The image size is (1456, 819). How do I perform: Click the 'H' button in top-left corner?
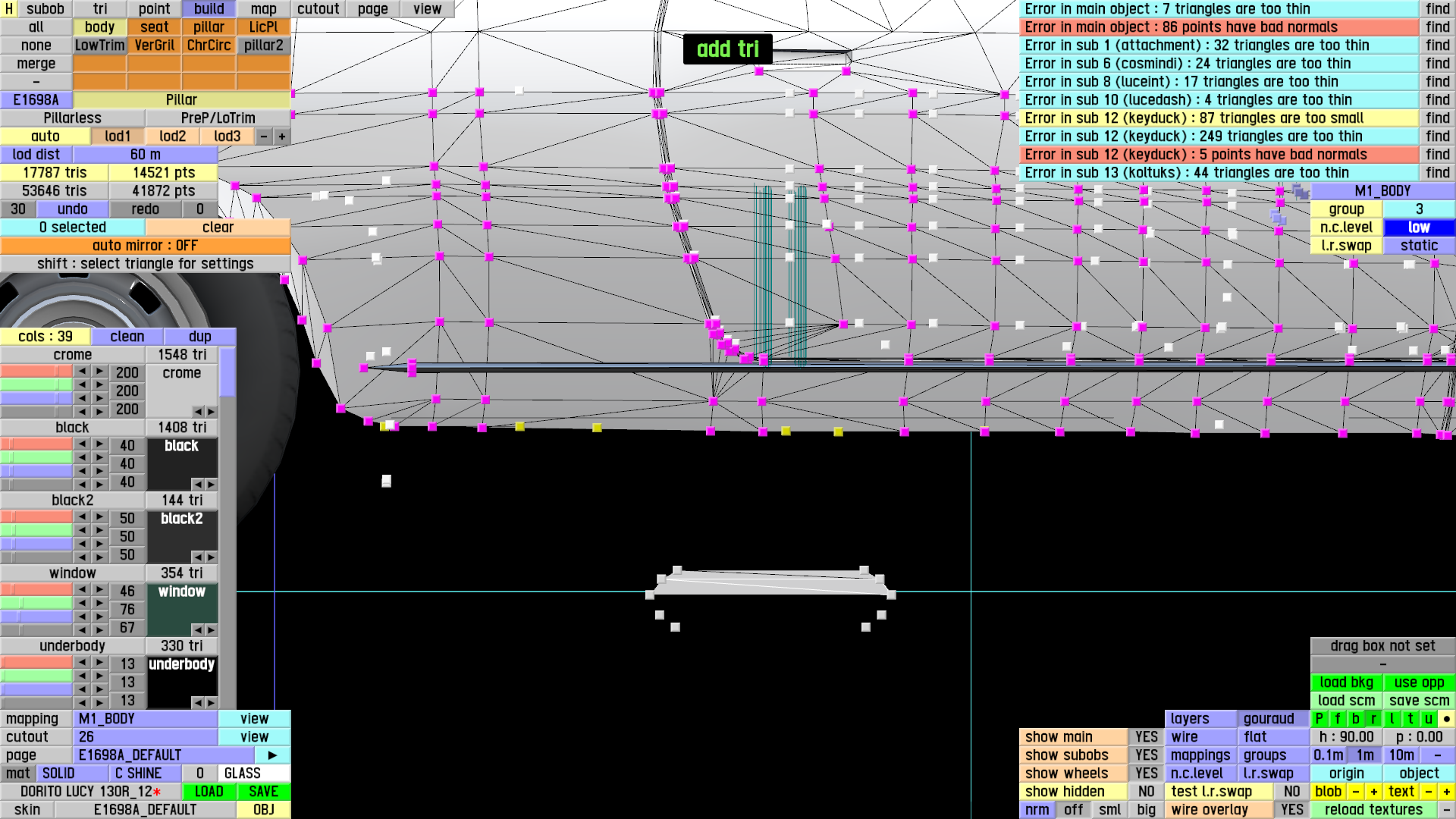pyautogui.click(x=9, y=8)
